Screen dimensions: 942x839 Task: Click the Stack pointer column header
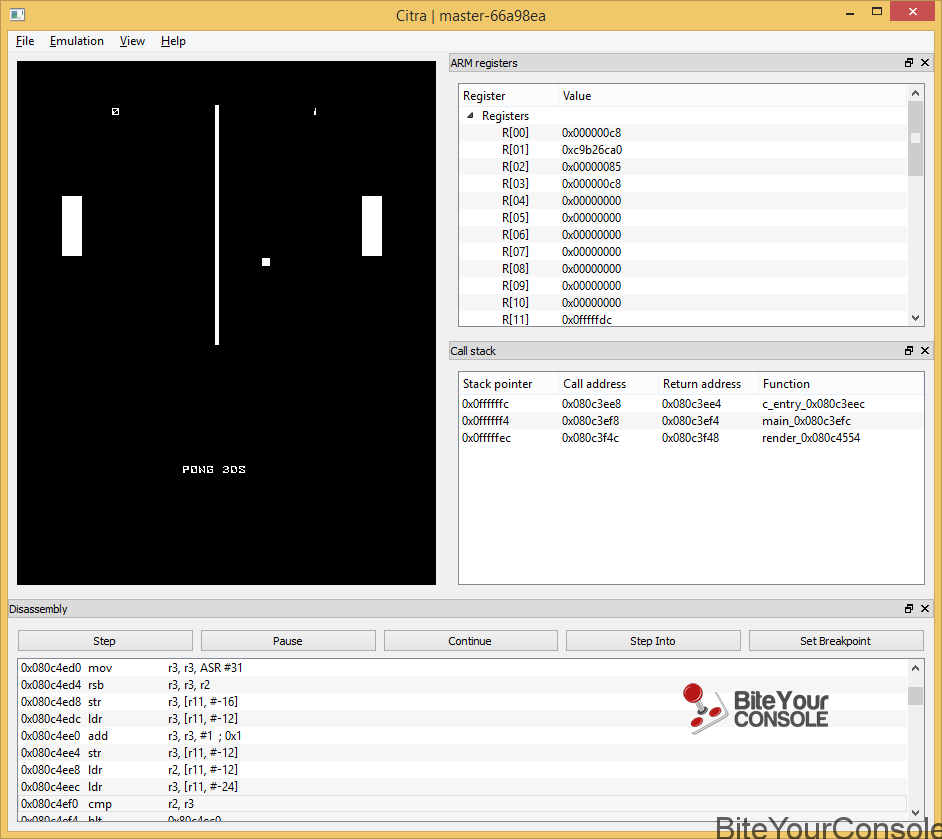508,384
